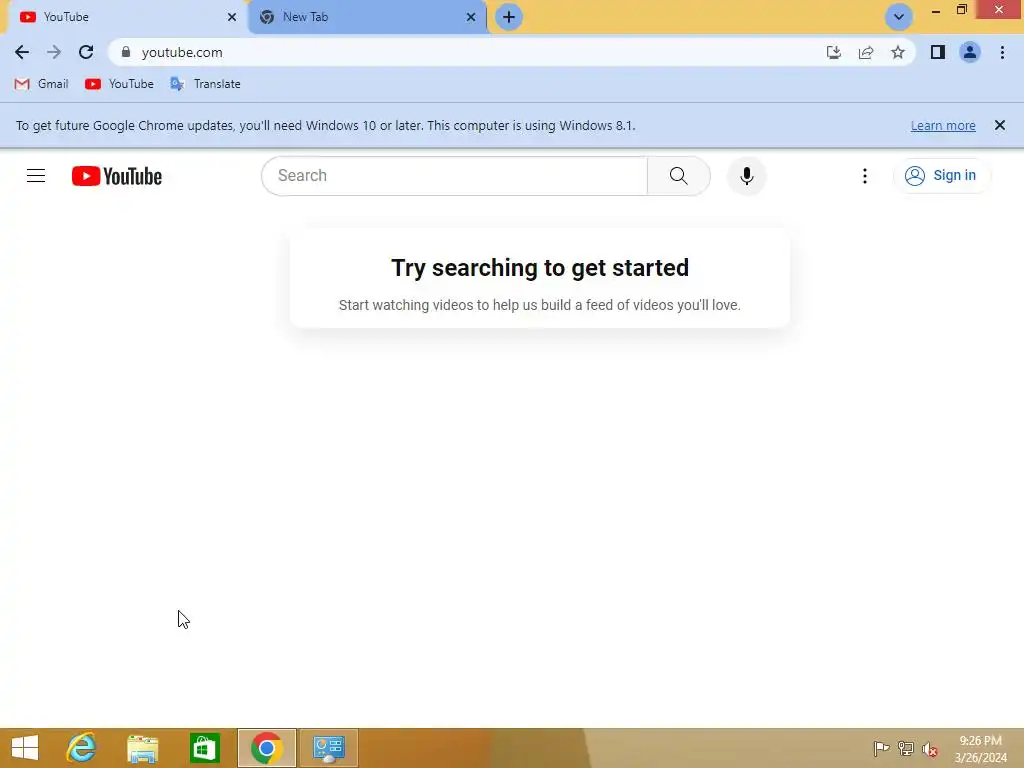Click the YouTube logo on the page
The image size is (1024, 768).
(117, 176)
